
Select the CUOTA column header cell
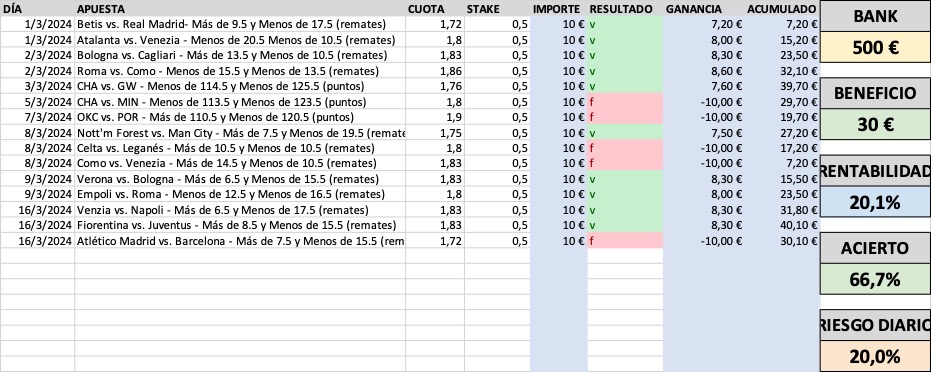[x=435, y=9]
